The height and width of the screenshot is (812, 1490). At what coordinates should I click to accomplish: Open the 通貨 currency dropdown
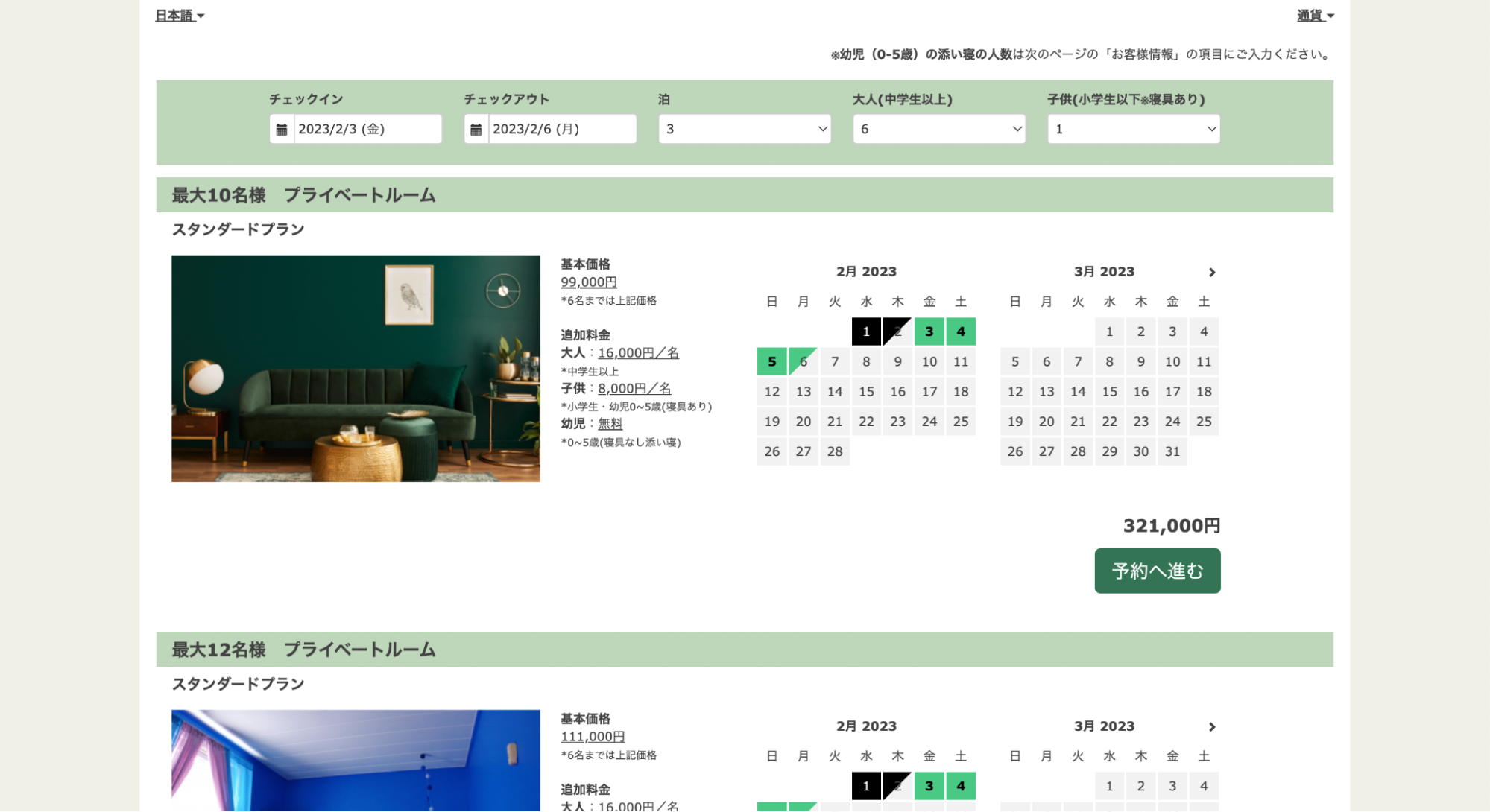pos(1315,16)
